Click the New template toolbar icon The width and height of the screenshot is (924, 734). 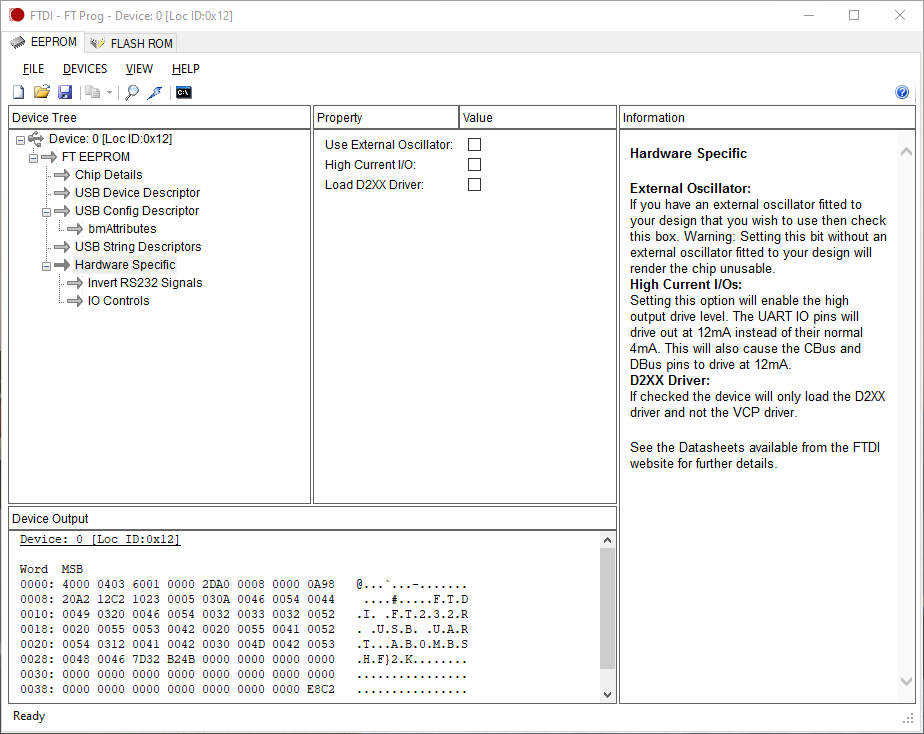[x=18, y=92]
